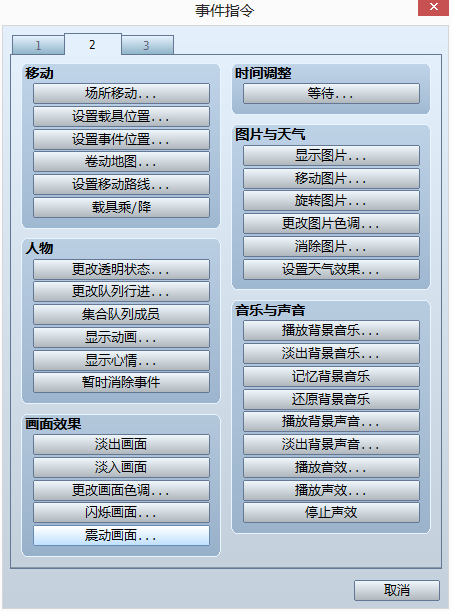Choose 设置事件位置... command

click(121, 139)
